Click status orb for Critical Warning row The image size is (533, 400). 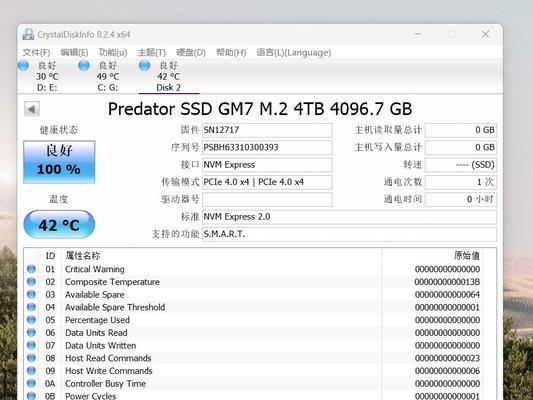pos(31,269)
